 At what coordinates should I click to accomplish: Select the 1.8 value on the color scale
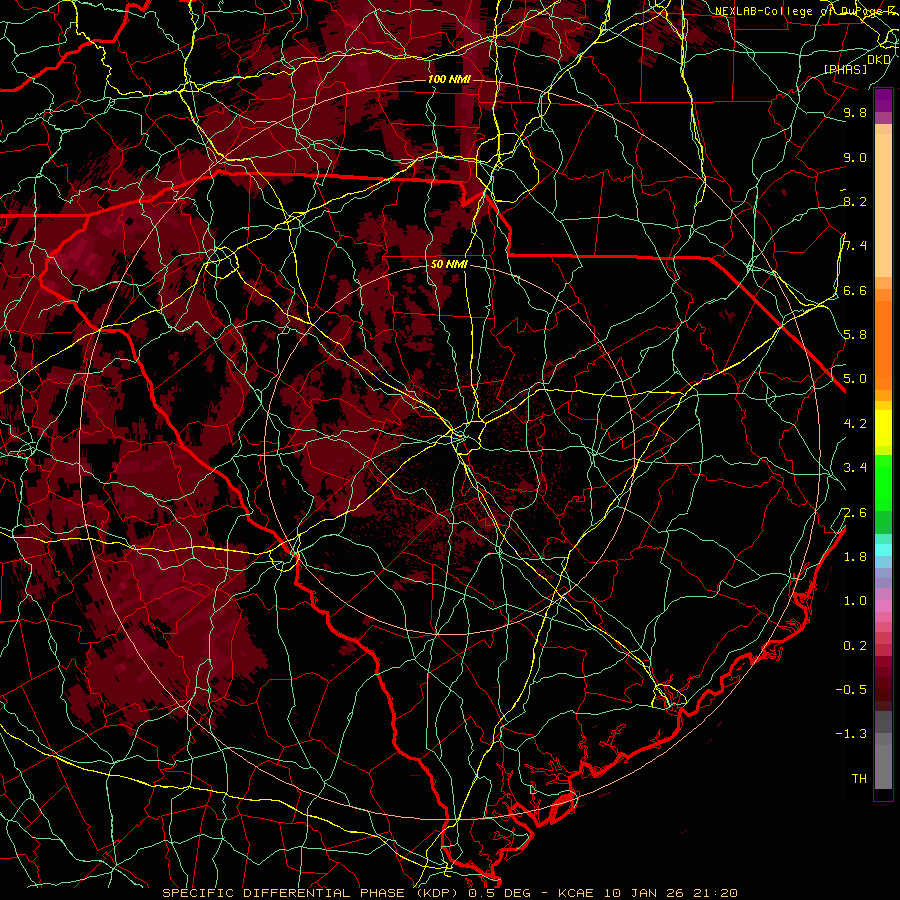855,557
